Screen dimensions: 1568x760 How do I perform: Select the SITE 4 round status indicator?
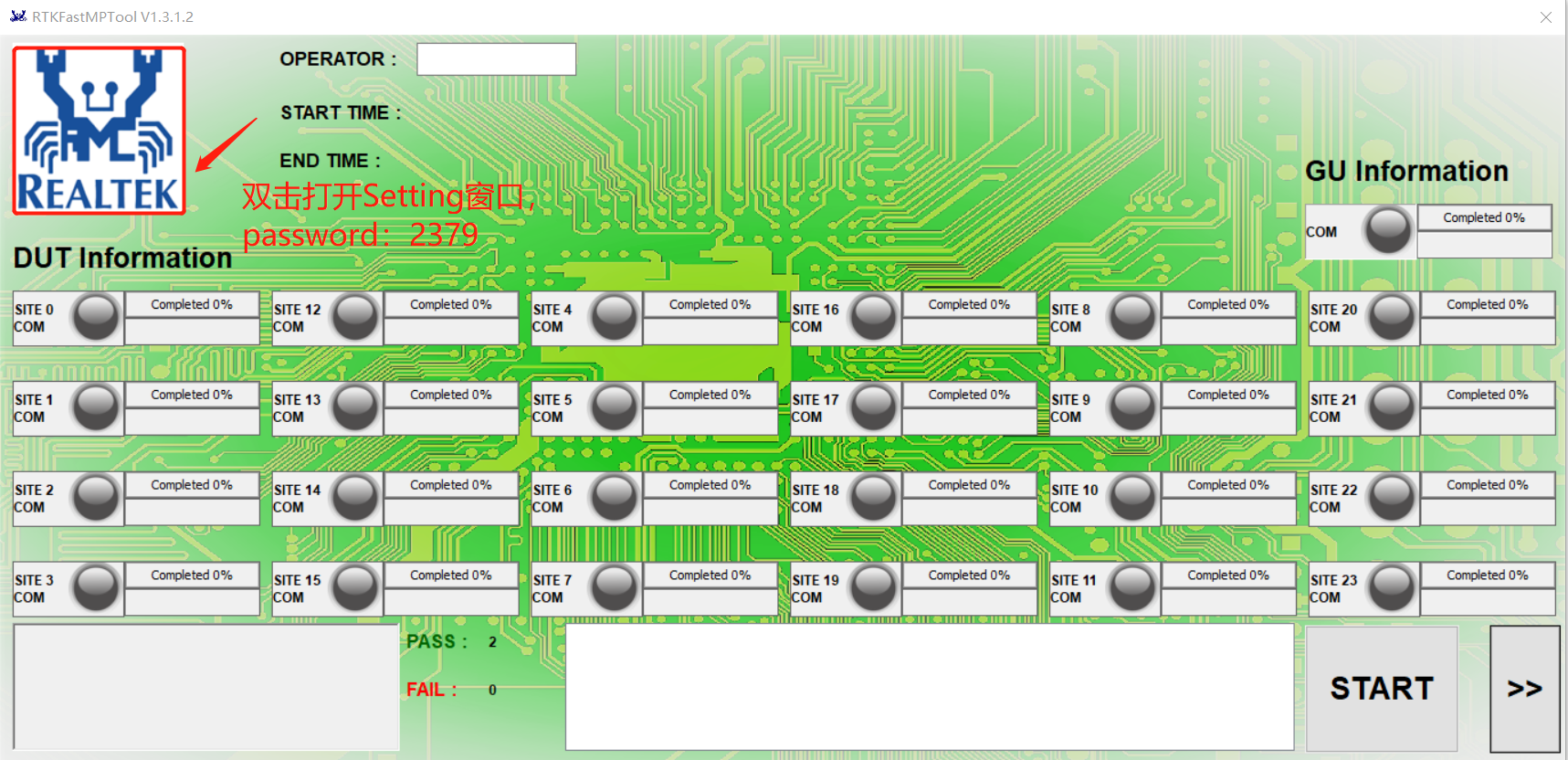(614, 317)
